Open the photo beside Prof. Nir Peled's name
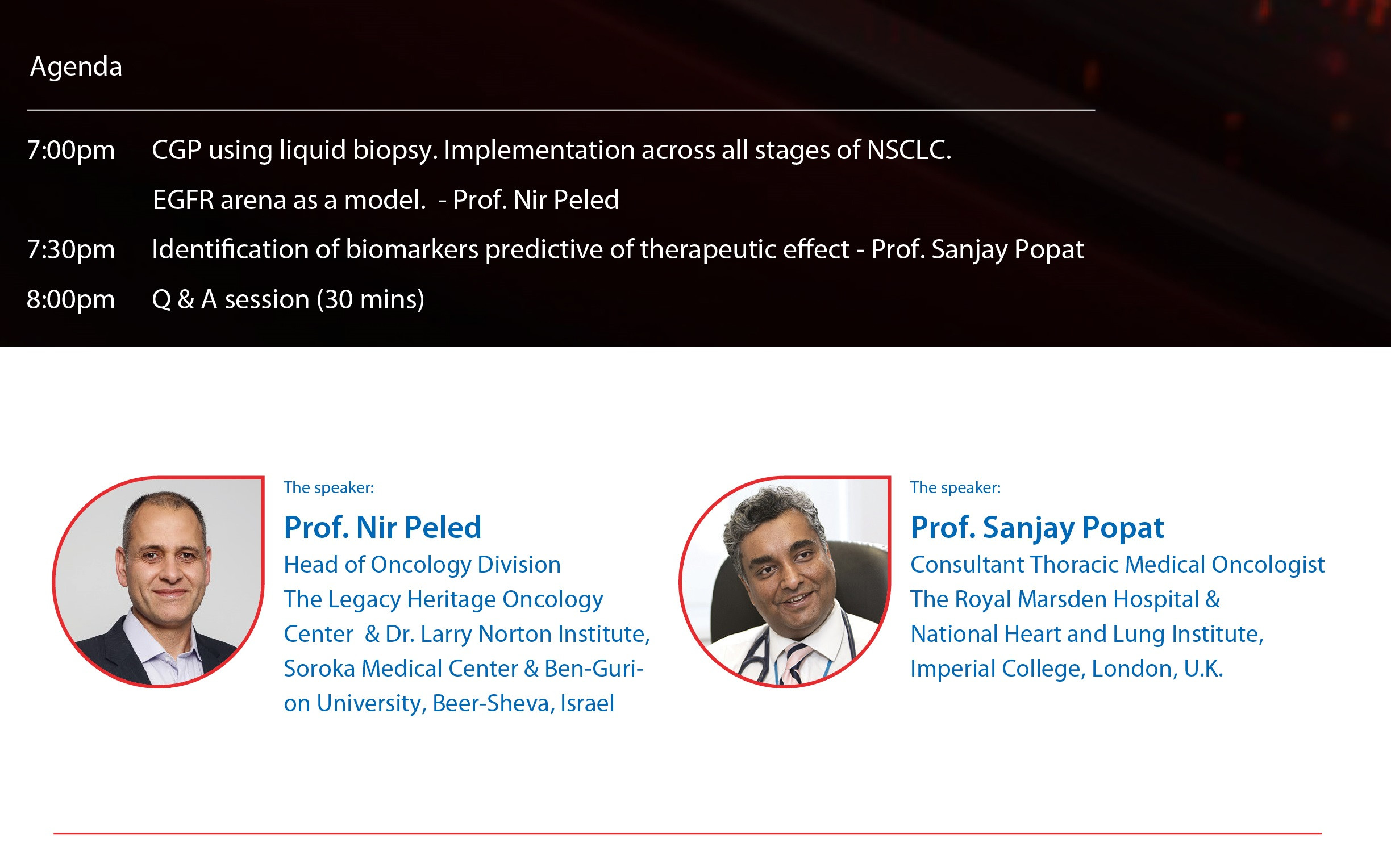Screen dimensions: 1391x868 point(159,581)
